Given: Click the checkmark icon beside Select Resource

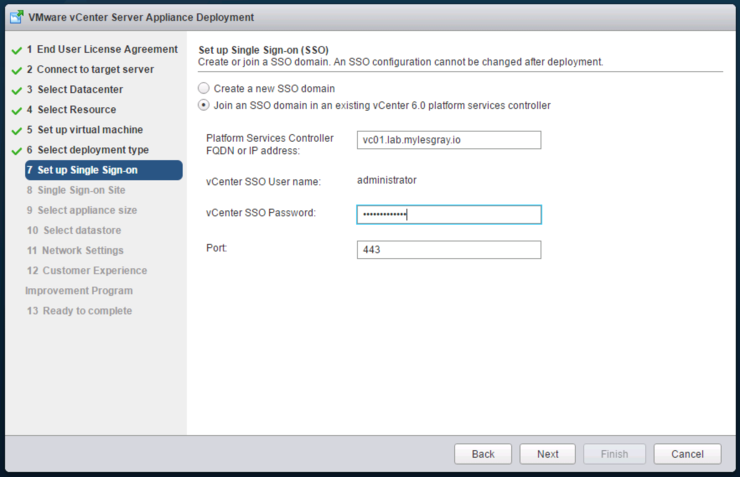Looking at the screenshot, I should click(x=17, y=111).
